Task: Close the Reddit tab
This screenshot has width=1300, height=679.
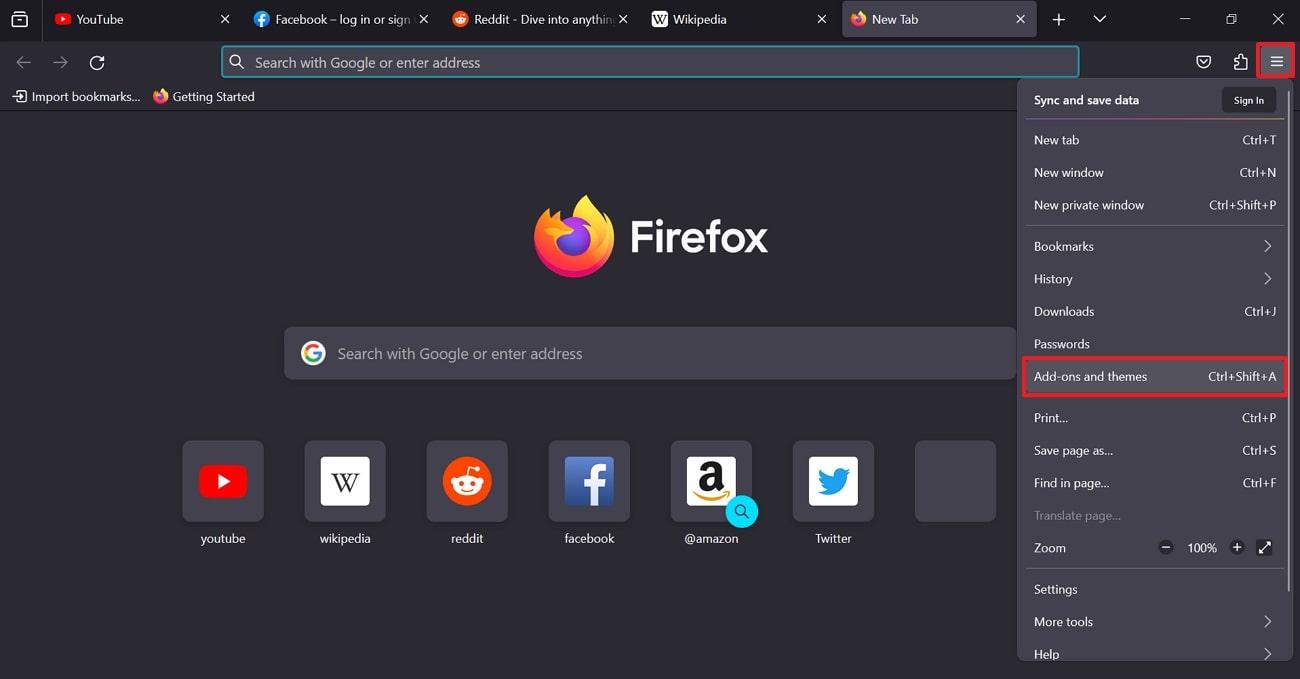Action: (x=623, y=19)
